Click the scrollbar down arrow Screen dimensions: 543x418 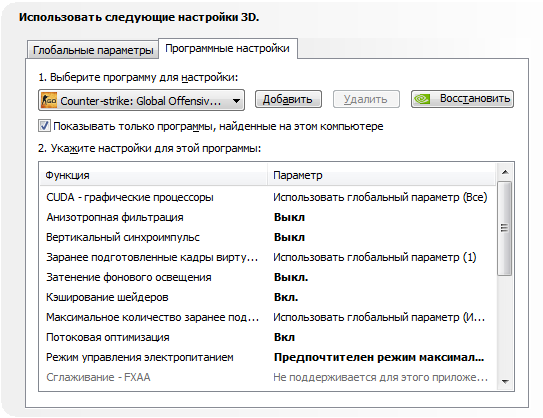click(x=505, y=381)
